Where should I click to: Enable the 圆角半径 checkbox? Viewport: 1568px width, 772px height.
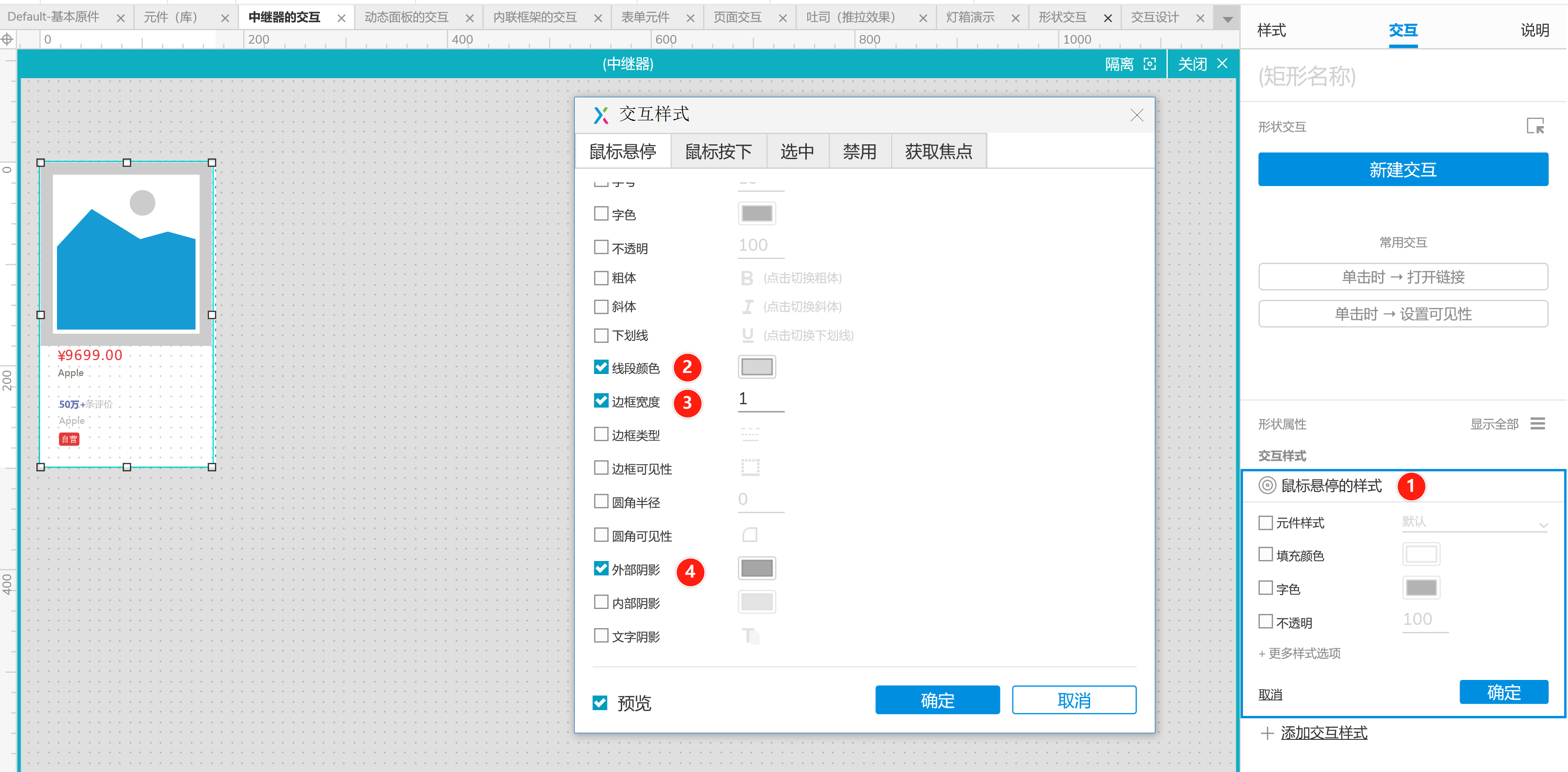pyautogui.click(x=601, y=502)
